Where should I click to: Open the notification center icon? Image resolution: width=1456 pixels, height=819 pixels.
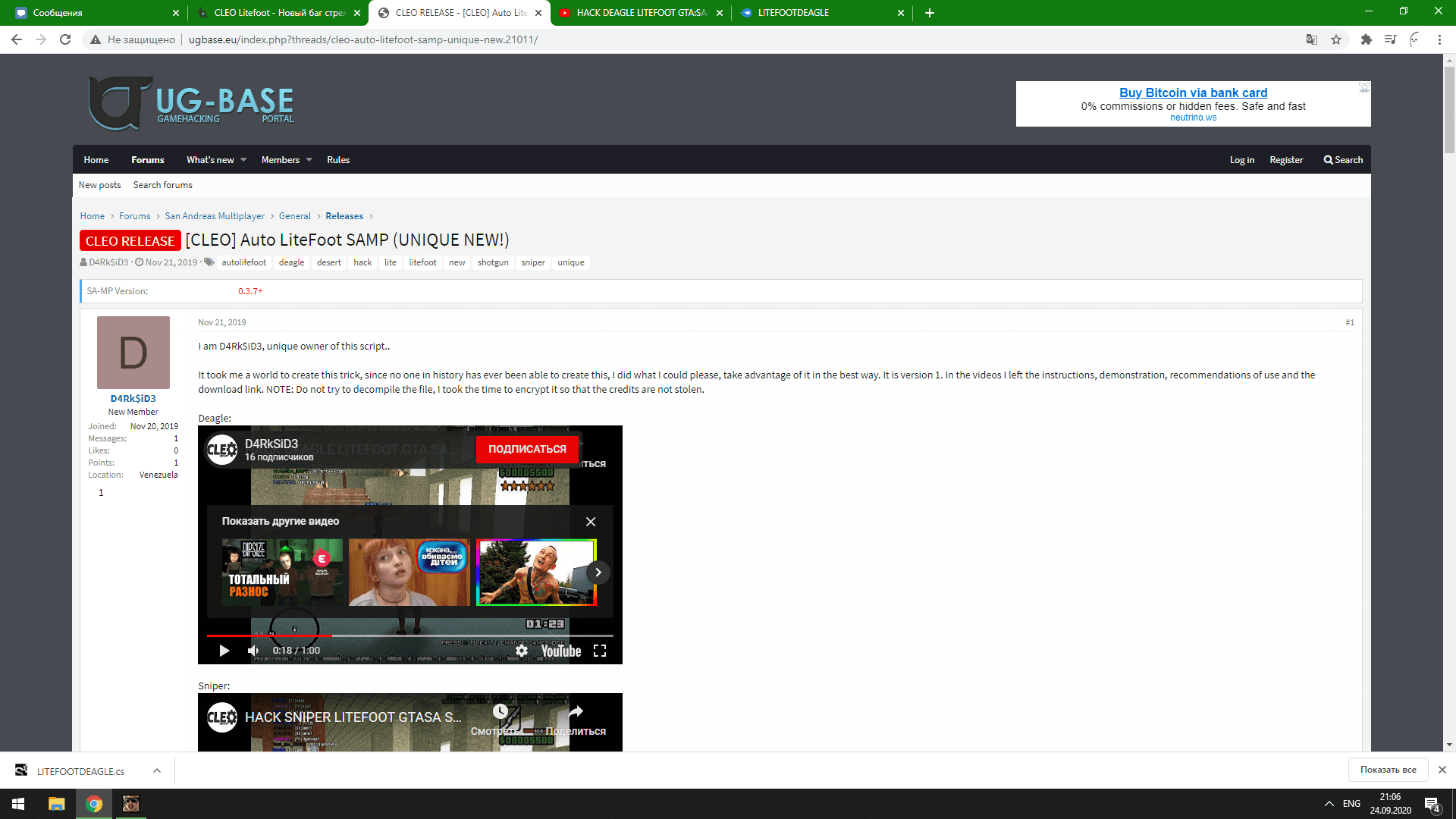[x=1432, y=804]
